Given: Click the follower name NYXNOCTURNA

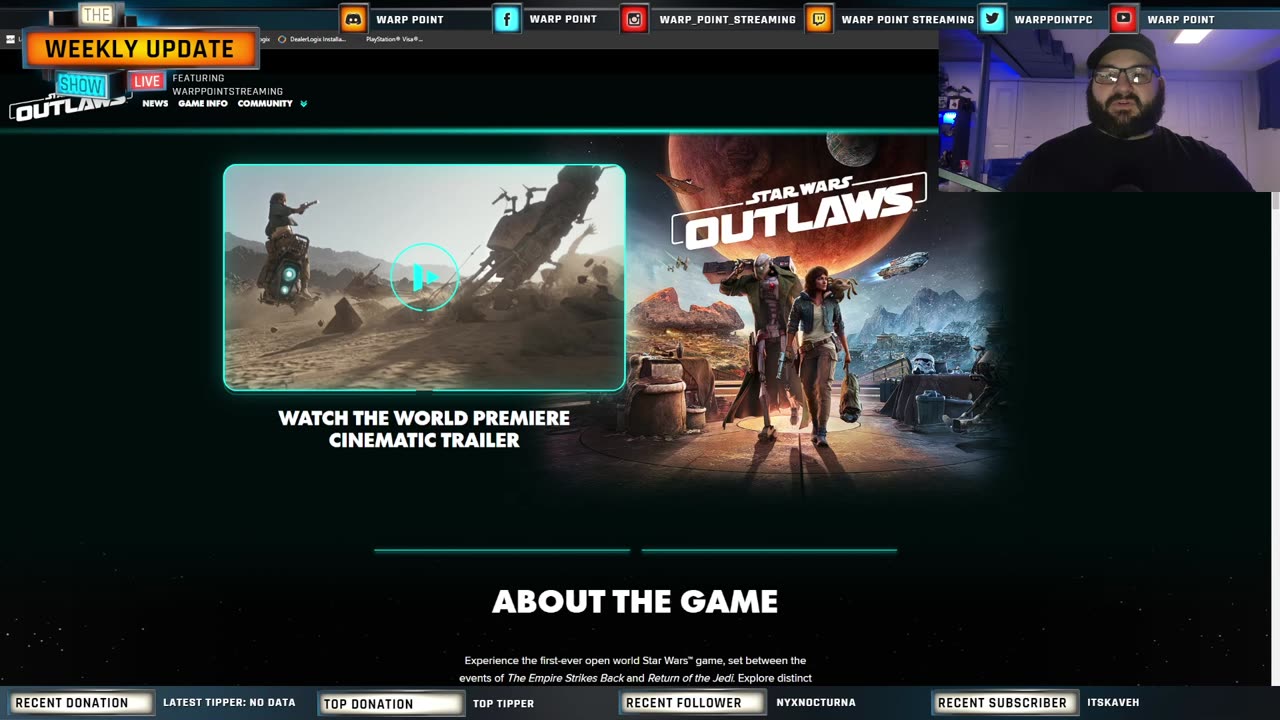Looking at the screenshot, I should pyautogui.click(x=815, y=703).
